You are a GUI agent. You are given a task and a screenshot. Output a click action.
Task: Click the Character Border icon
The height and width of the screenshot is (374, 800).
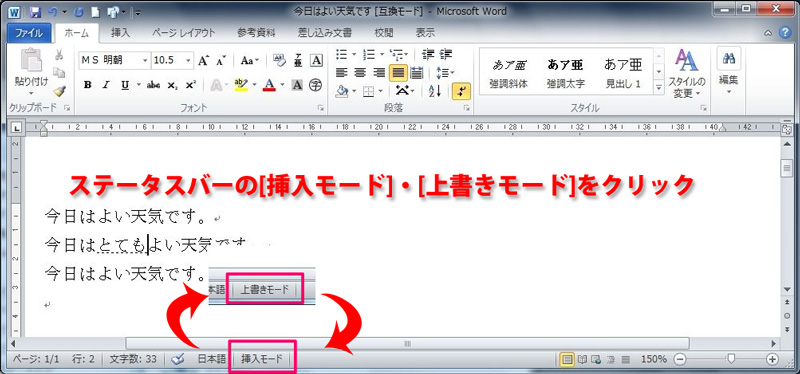click(x=317, y=60)
